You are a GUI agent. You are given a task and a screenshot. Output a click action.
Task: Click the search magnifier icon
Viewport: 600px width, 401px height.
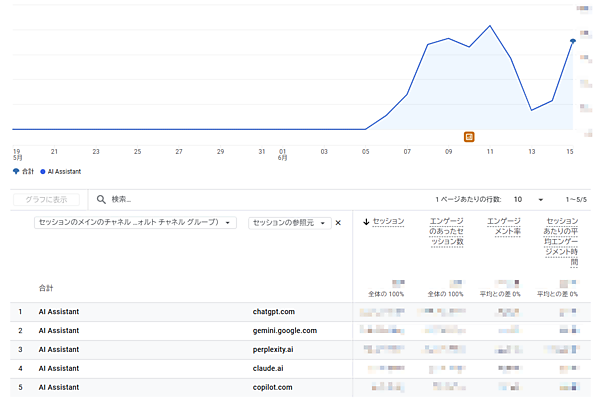click(101, 199)
